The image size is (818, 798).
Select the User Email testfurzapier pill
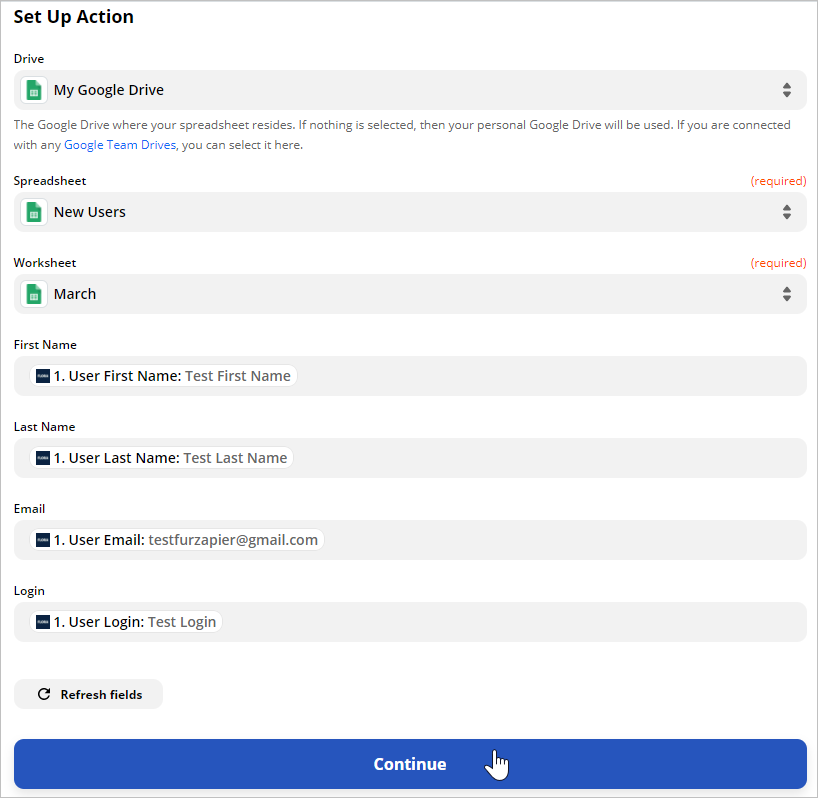click(x=177, y=540)
